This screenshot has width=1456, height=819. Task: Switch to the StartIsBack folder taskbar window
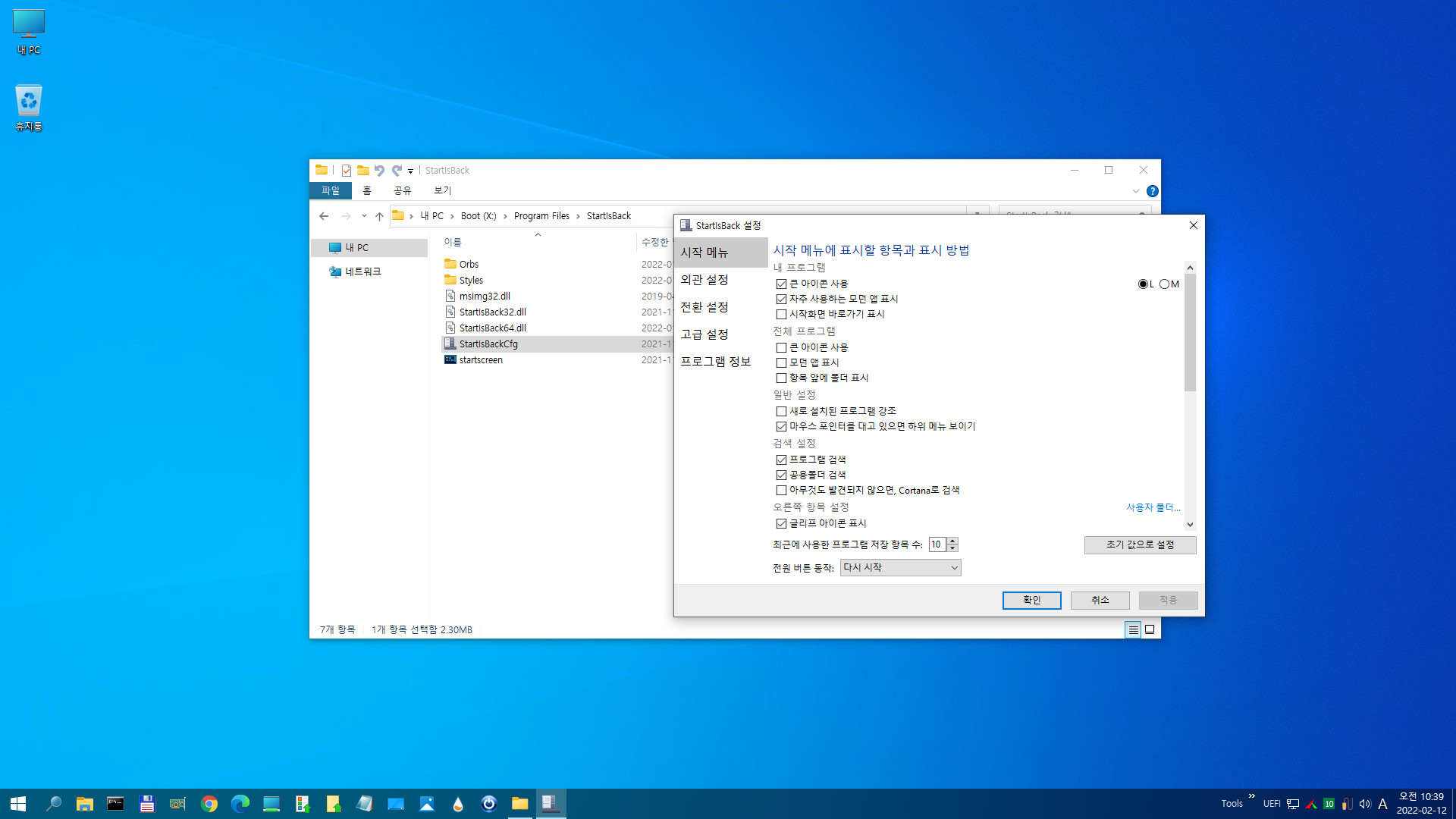tap(520, 804)
